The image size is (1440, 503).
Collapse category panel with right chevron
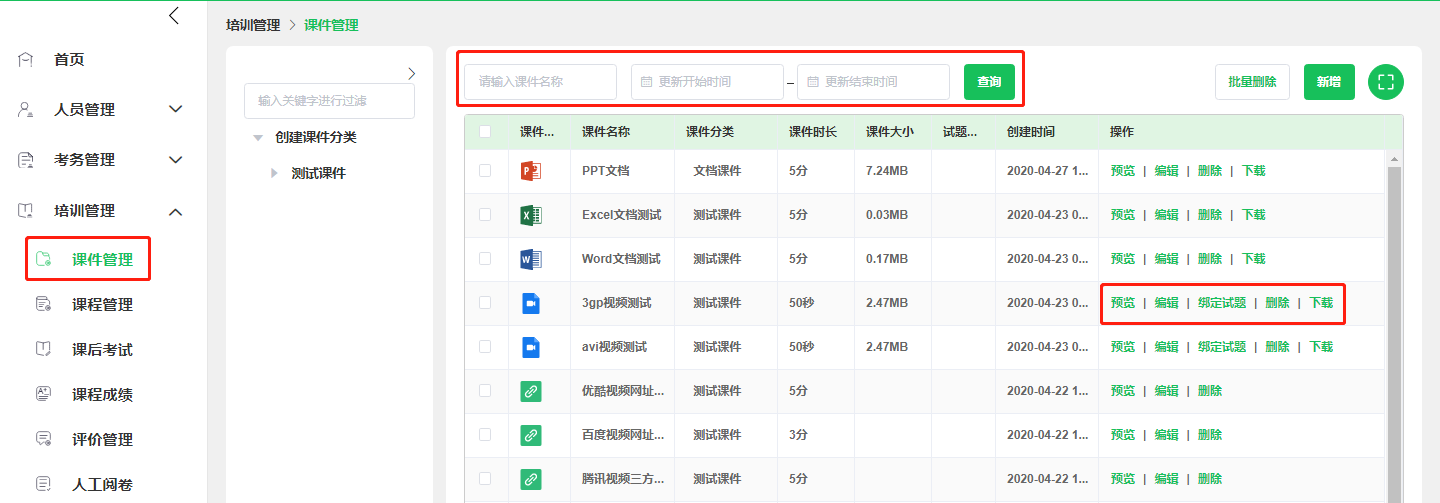coord(411,73)
